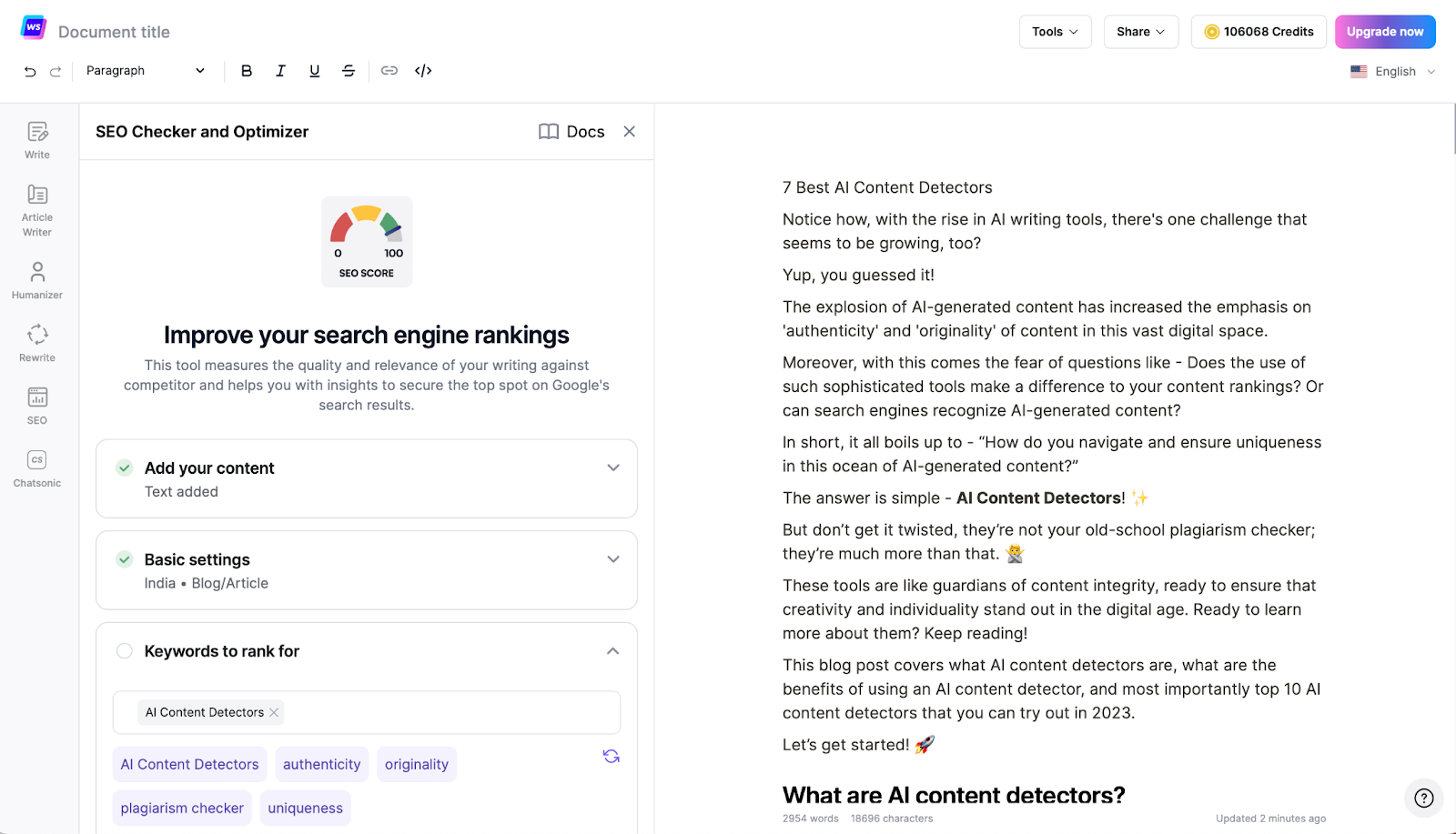Collapse the Basic settings section
The image size is (1456, 834).
tap(613, 558)
